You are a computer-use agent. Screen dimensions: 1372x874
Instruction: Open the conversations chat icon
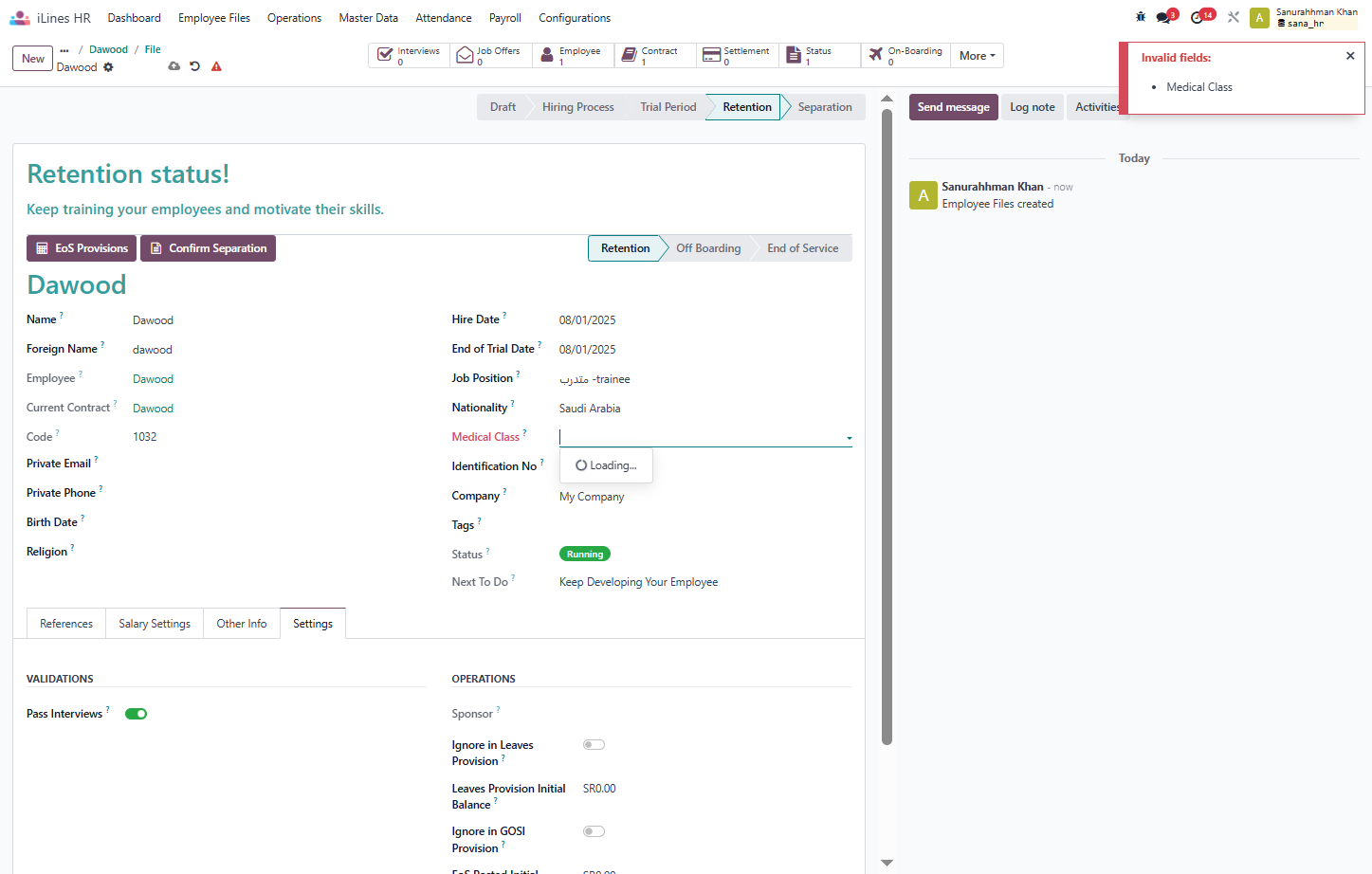pyautogui.click(x=1164, y=17)
